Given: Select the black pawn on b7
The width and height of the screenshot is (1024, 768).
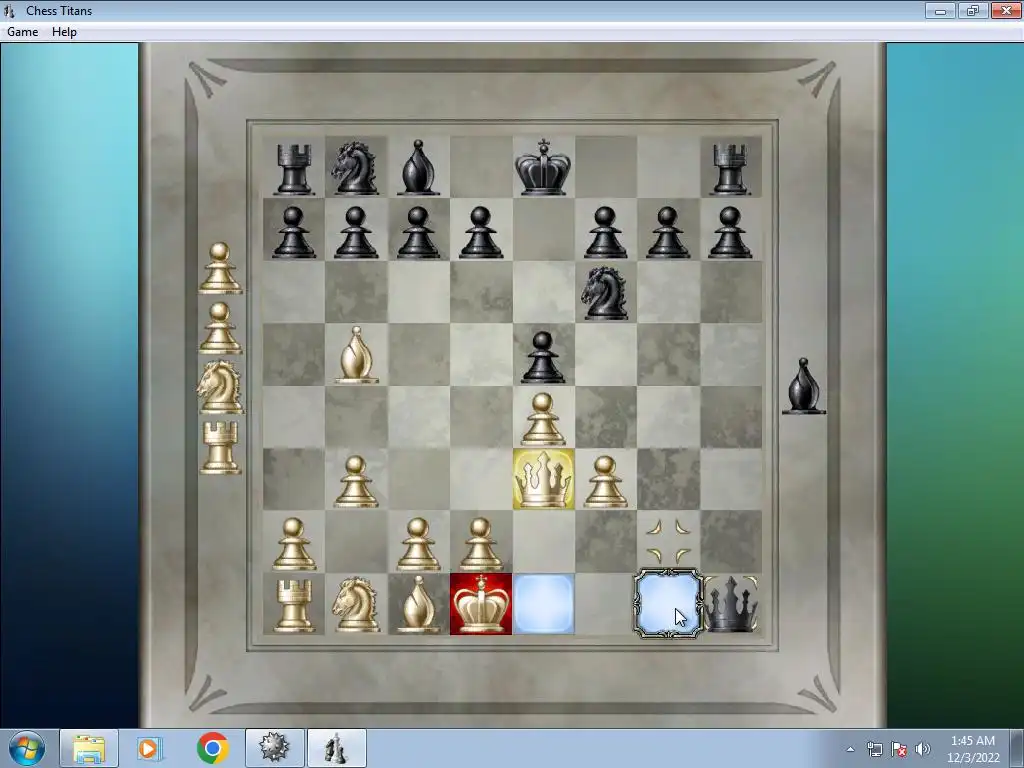Looking at the screenshot, I should click(x=356, y=232).
